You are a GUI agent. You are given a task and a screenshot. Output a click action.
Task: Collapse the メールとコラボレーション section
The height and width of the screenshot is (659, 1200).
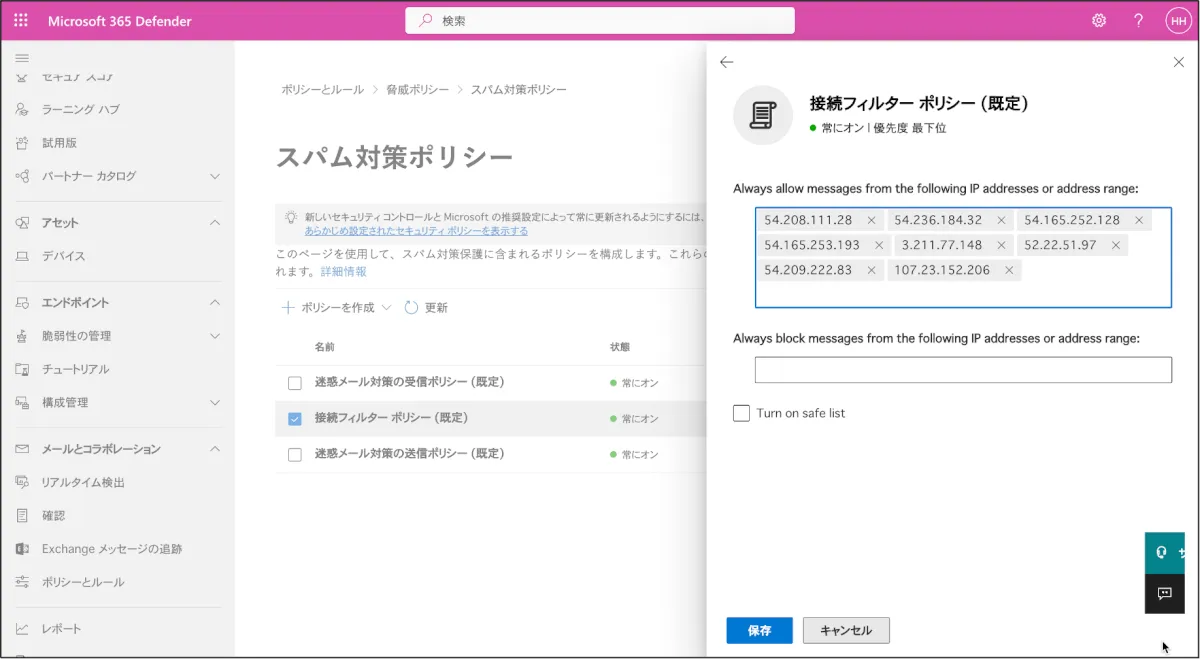click(x=214, y=449)
